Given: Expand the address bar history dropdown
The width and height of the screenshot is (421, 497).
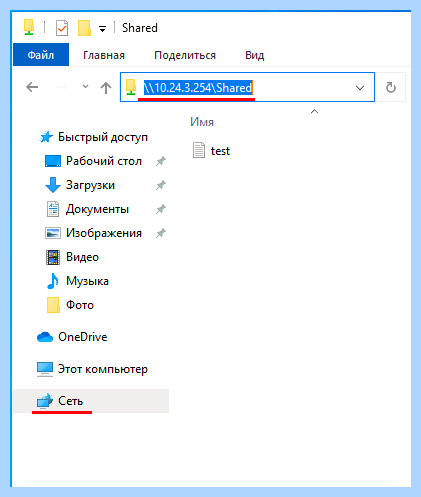Looking at the screenshot, I should point(360,88).
